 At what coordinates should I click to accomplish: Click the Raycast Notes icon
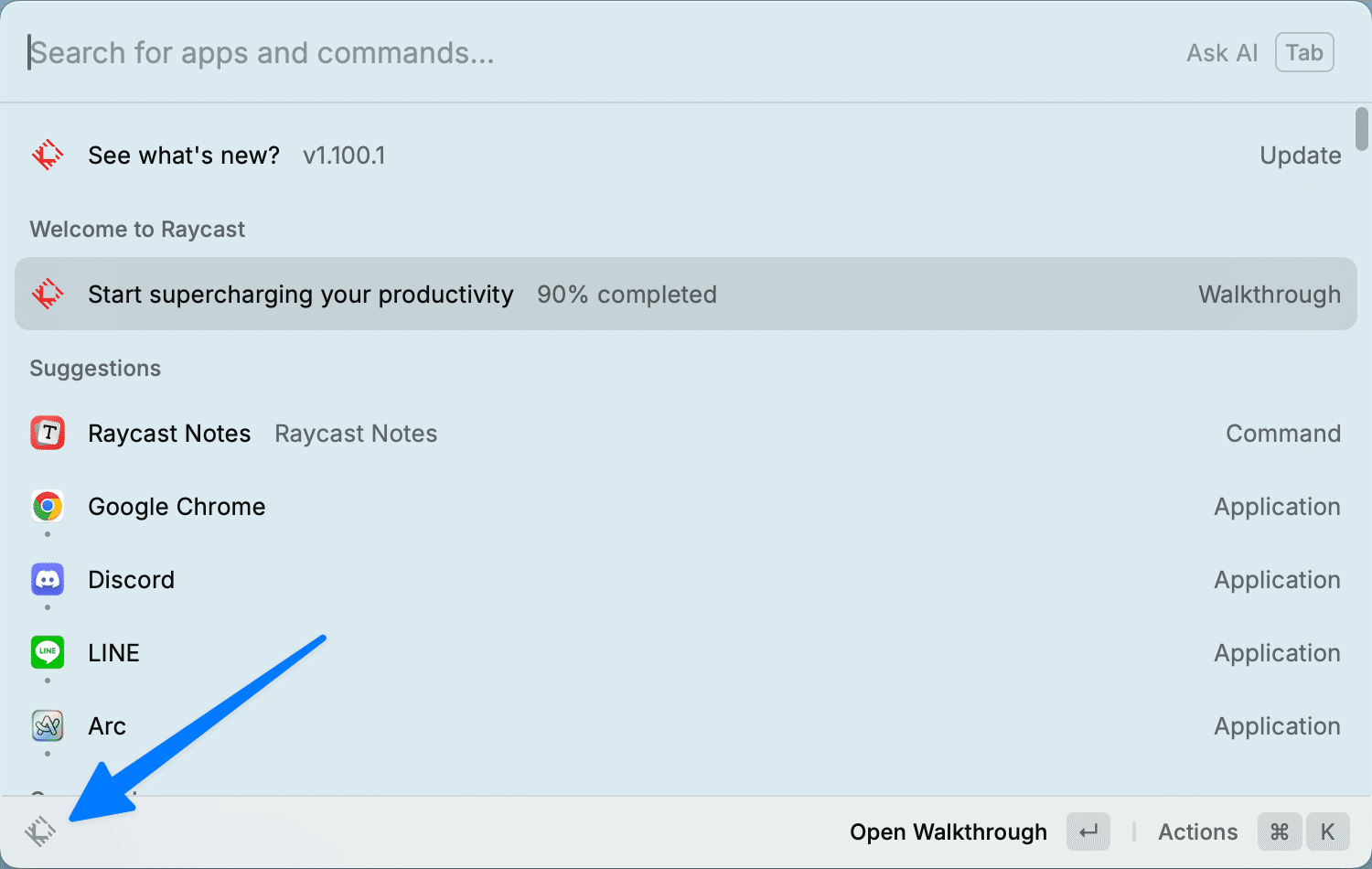[48, 434]
